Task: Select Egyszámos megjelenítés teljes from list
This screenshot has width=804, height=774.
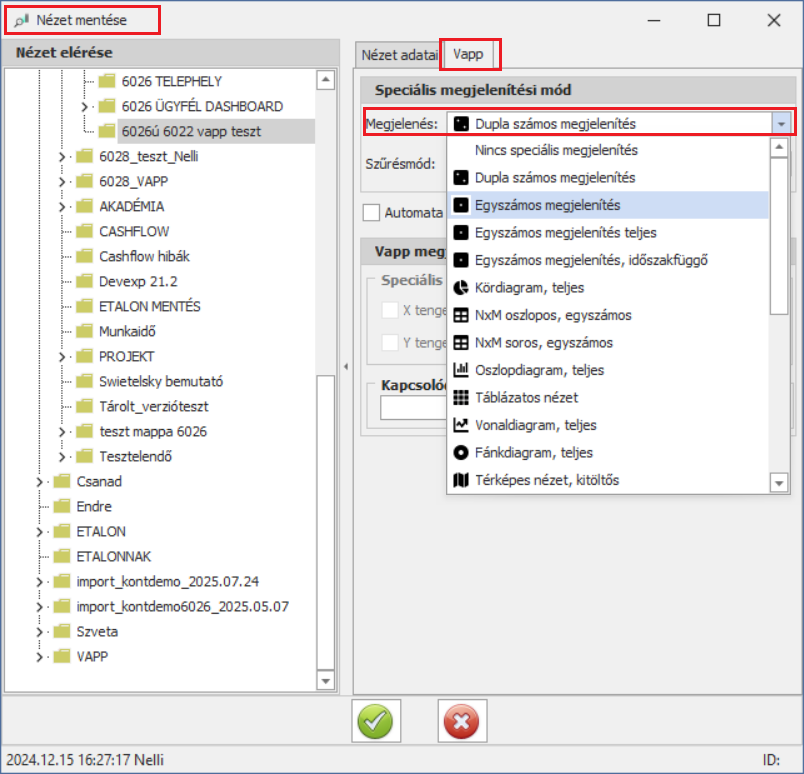Action: (566, 233)
